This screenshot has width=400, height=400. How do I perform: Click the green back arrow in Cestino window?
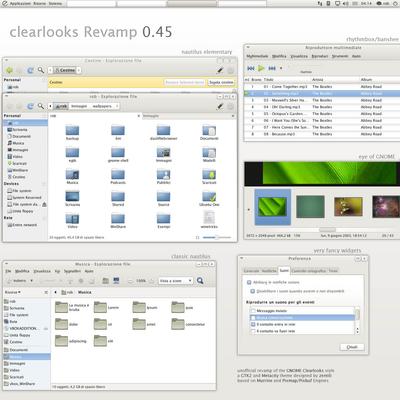coord(9,70)
